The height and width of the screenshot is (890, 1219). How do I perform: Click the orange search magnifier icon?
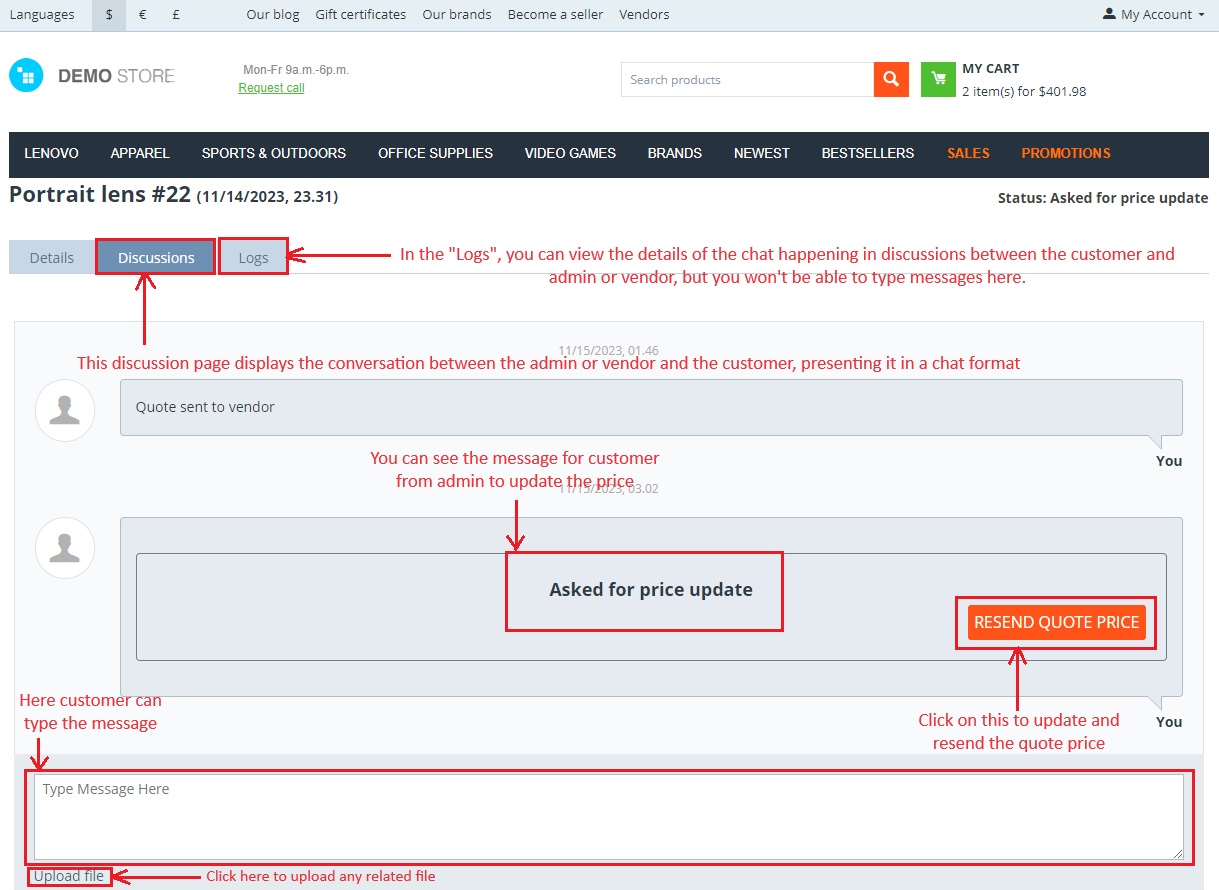[891, 79]
